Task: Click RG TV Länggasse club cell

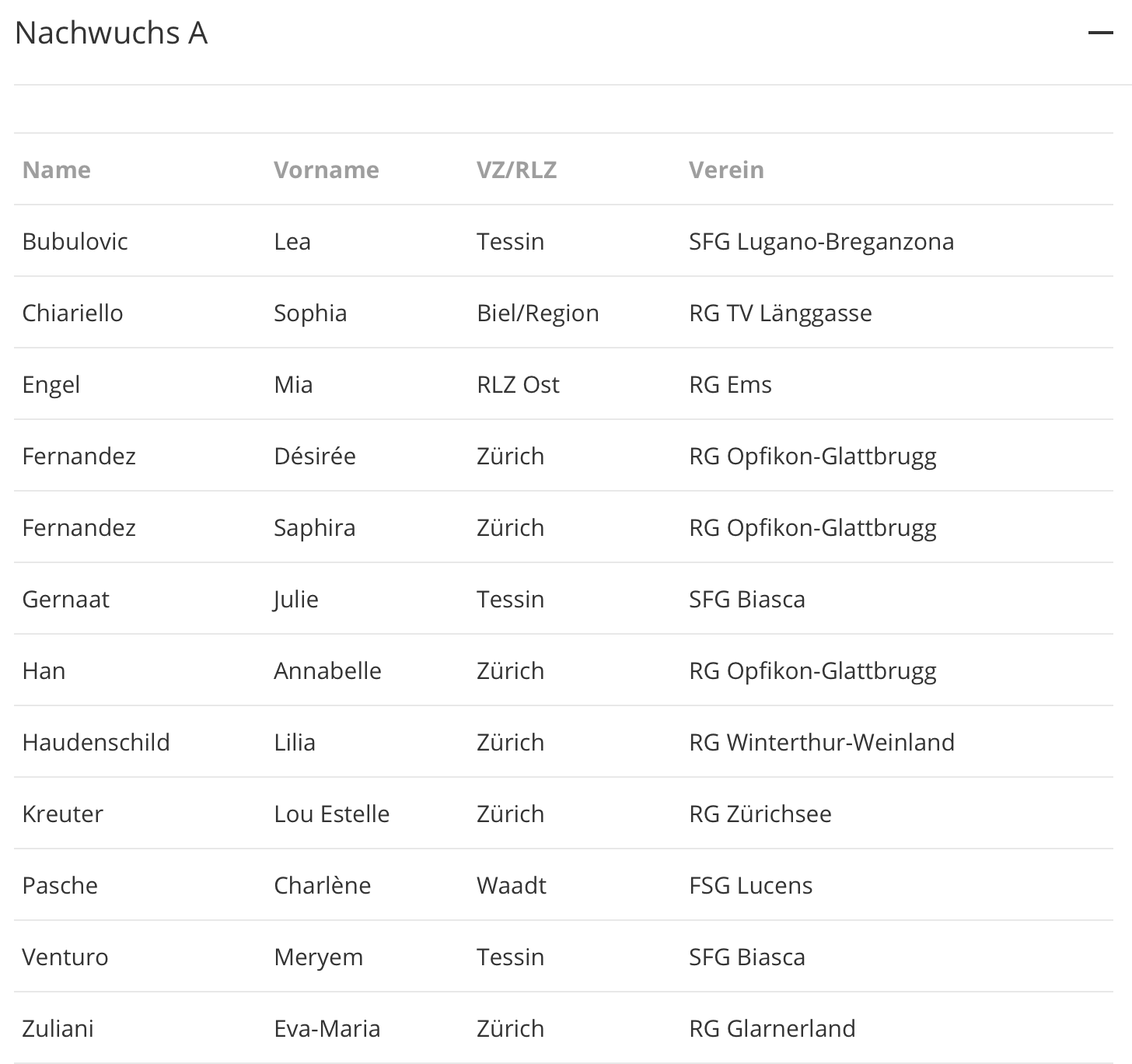Action: [781, 313]
